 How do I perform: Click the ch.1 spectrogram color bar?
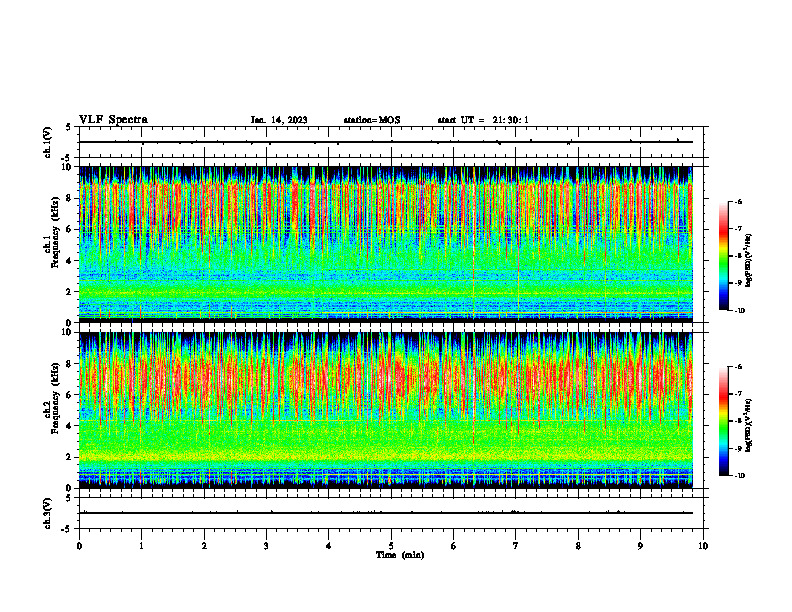(724, 256)
